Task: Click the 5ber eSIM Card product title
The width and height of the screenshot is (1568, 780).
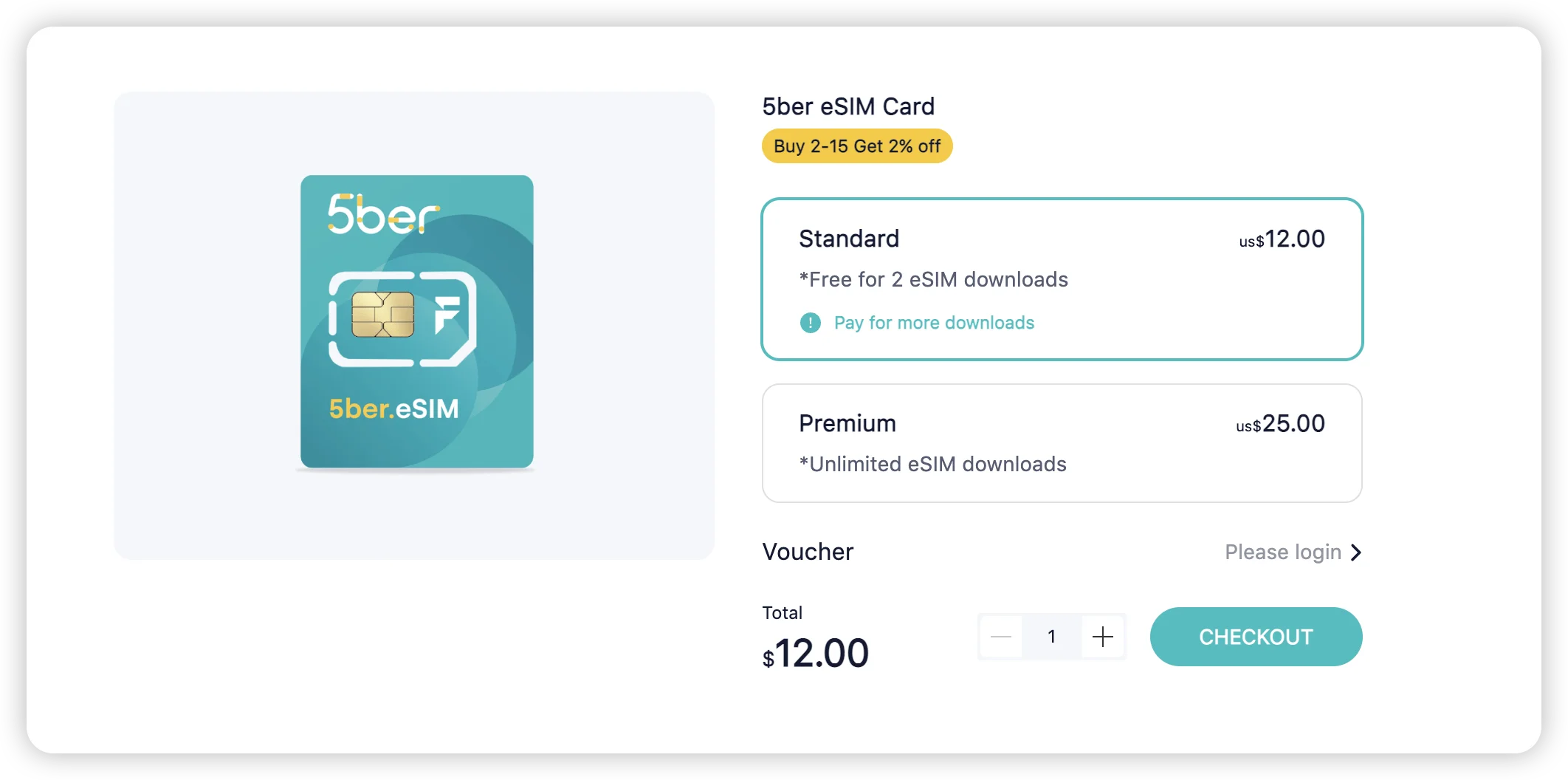Action: (x=848, y=106)
